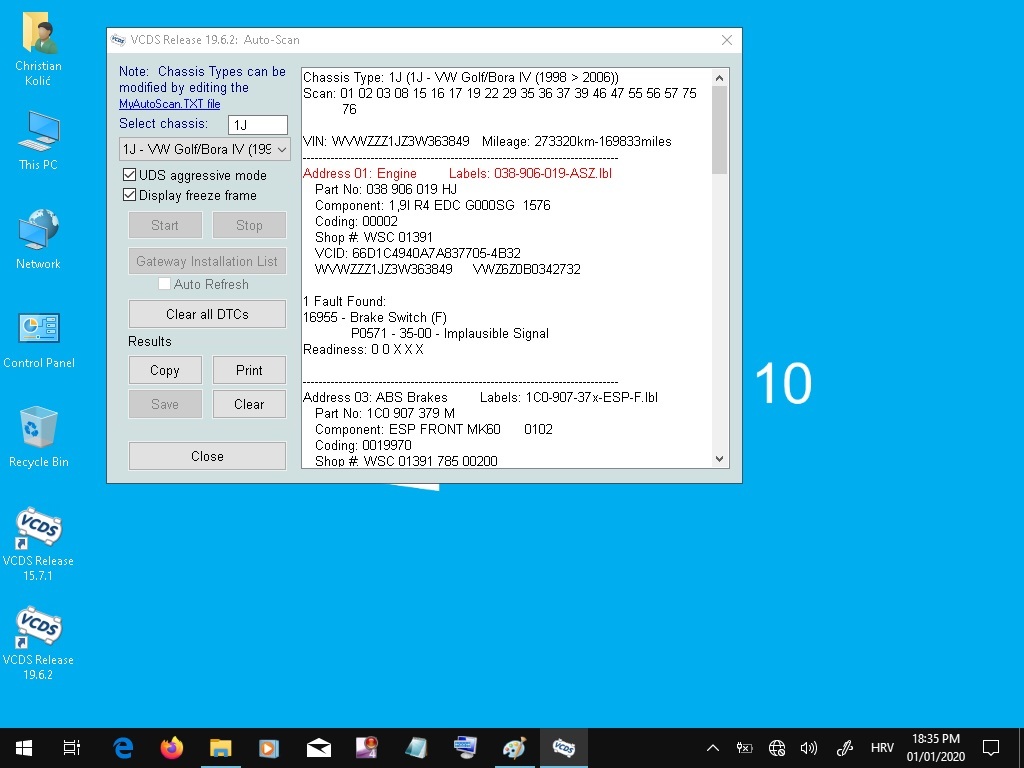This screenshot has height=768, width=1024.
Task: Click 'Part No: 1C0 907 379 M' line
Action: pos(385,413)
